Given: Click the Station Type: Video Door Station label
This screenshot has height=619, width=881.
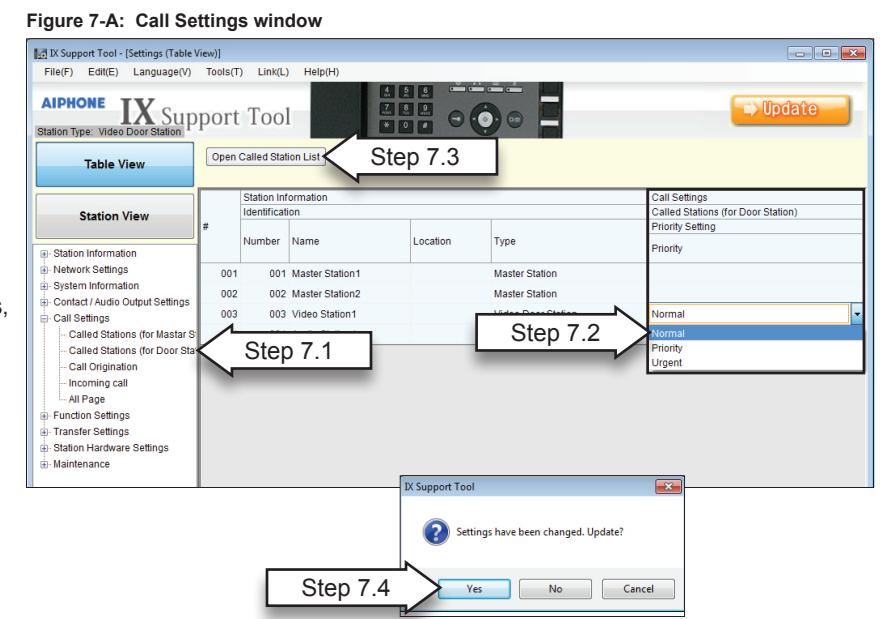Looking at the screenshot, I should click(x=109, y=131).
